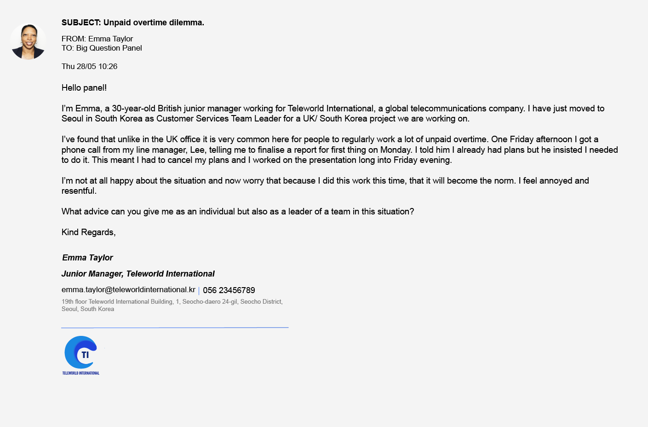Click the Teleworld International logo

80,351
